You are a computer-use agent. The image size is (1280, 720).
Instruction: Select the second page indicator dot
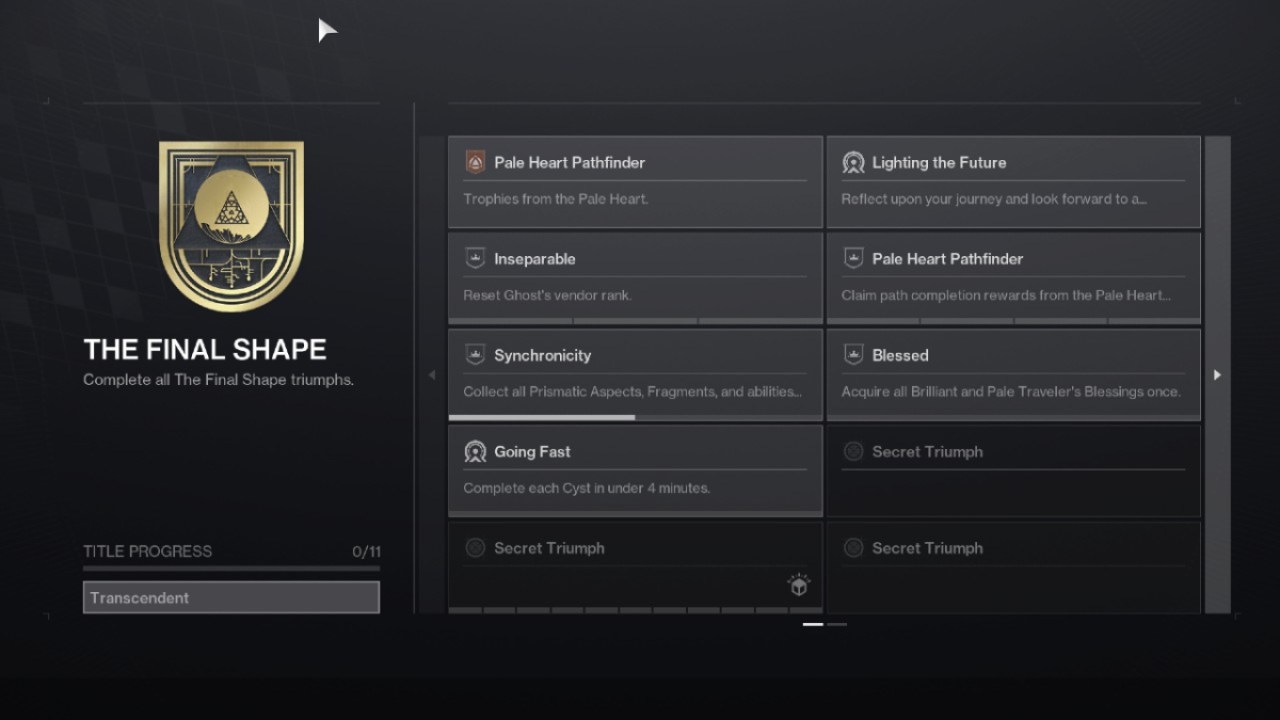(x=837, y=624)
